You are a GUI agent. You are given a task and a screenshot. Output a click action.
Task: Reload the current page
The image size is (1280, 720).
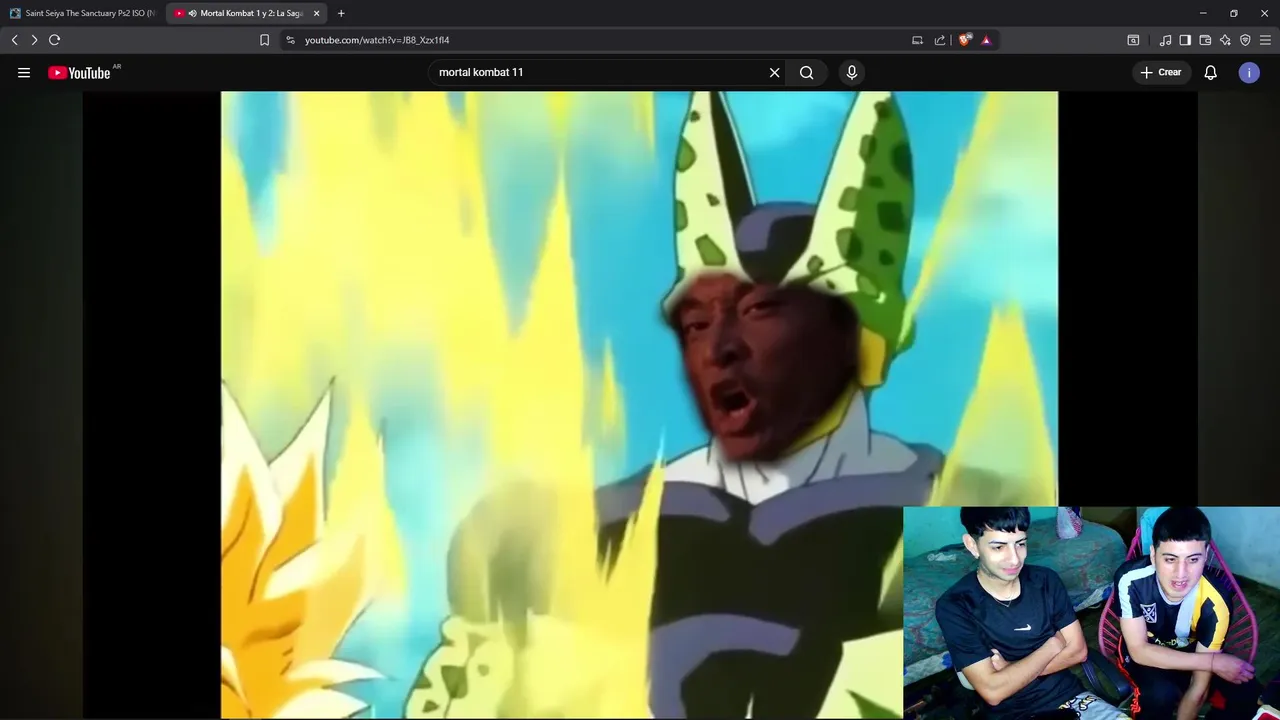[x=55, y=40]
